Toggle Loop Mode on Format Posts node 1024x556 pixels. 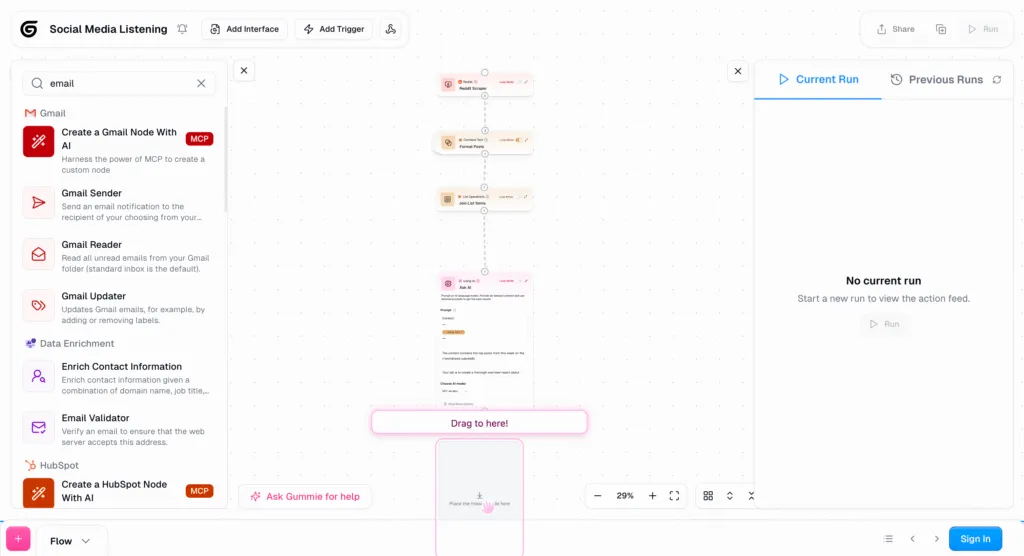coord(519,140)
